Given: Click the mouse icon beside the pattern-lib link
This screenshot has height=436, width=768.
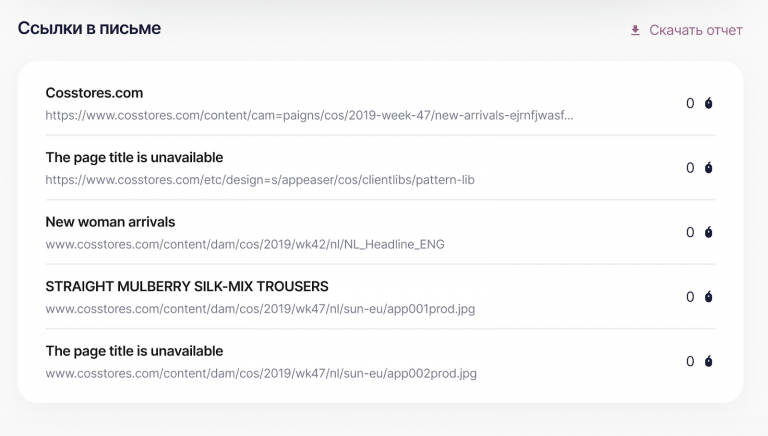Looking at the screenshot, I should click(708, 168).
